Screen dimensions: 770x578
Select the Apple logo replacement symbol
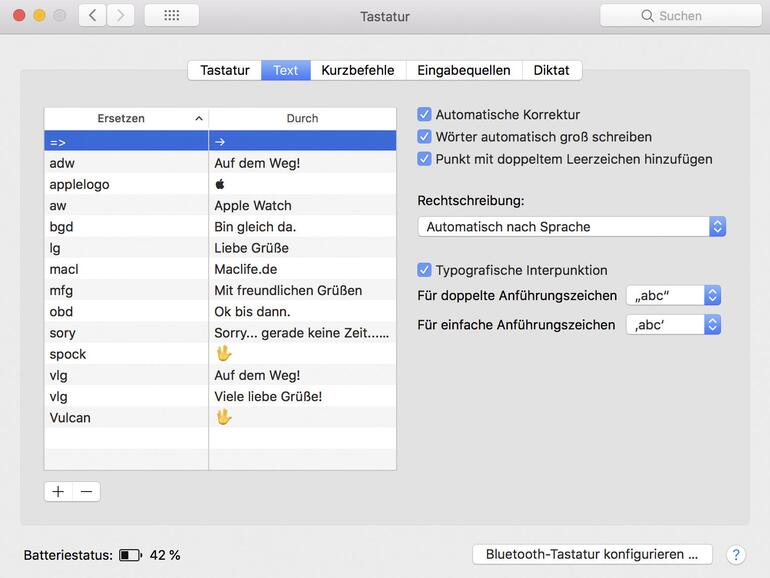click(220, 184)
